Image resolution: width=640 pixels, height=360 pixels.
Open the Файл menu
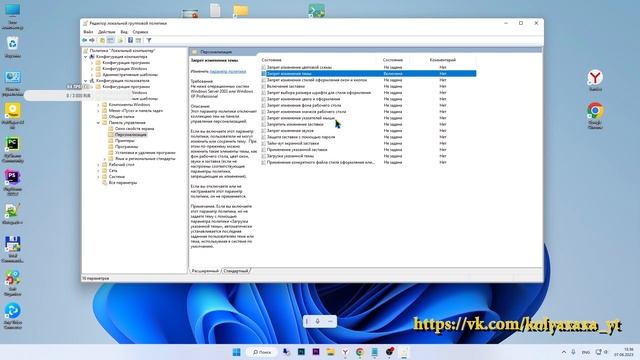click(88, 32)
